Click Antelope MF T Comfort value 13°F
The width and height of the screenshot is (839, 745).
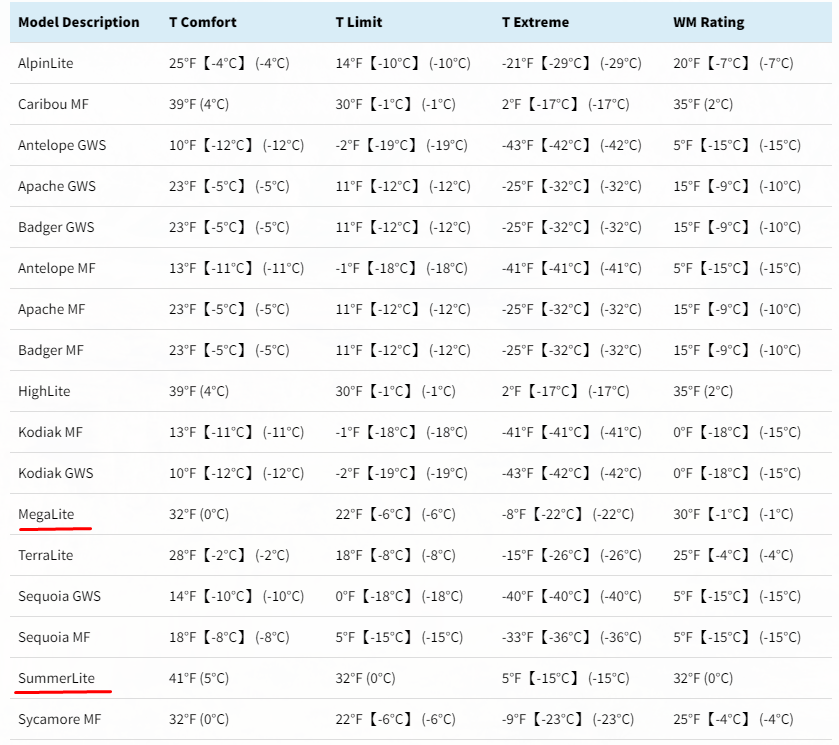(x=182, y=268)
